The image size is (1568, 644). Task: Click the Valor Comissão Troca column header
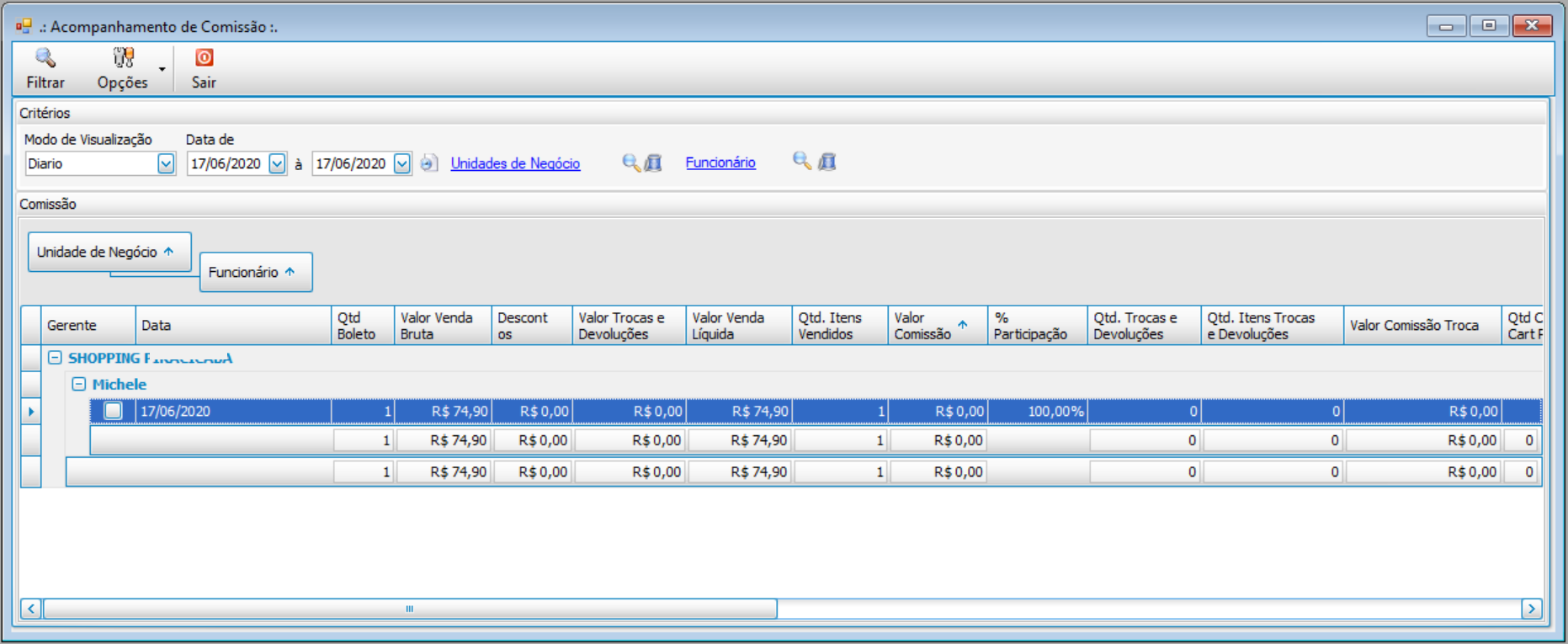pos(1422,325)
